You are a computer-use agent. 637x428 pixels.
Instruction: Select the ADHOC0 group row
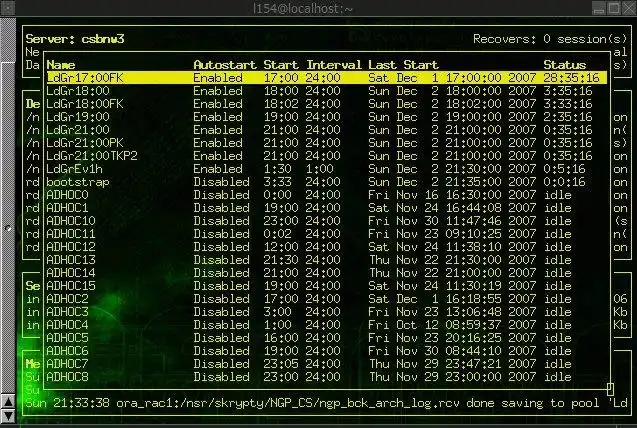click(x=327, y=195)
